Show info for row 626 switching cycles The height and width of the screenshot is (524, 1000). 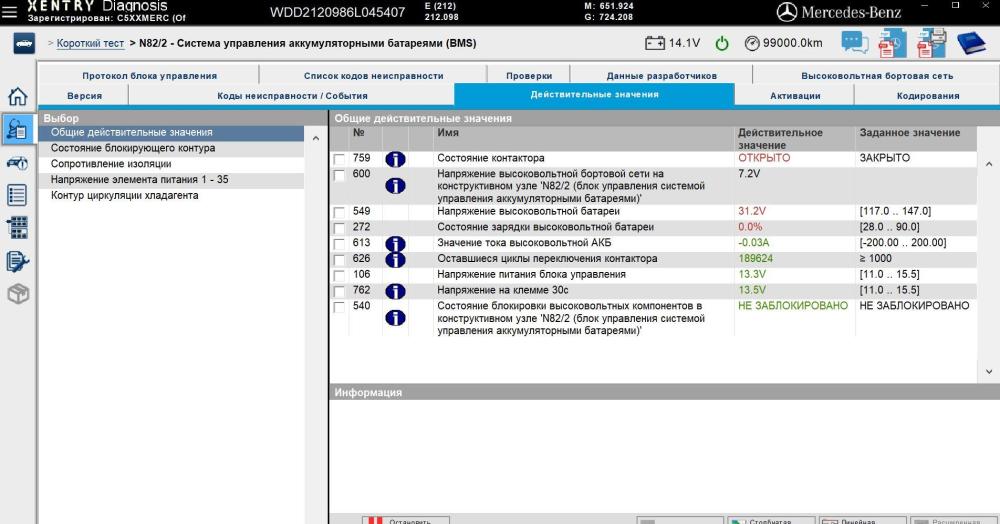[x=395, y=259]
